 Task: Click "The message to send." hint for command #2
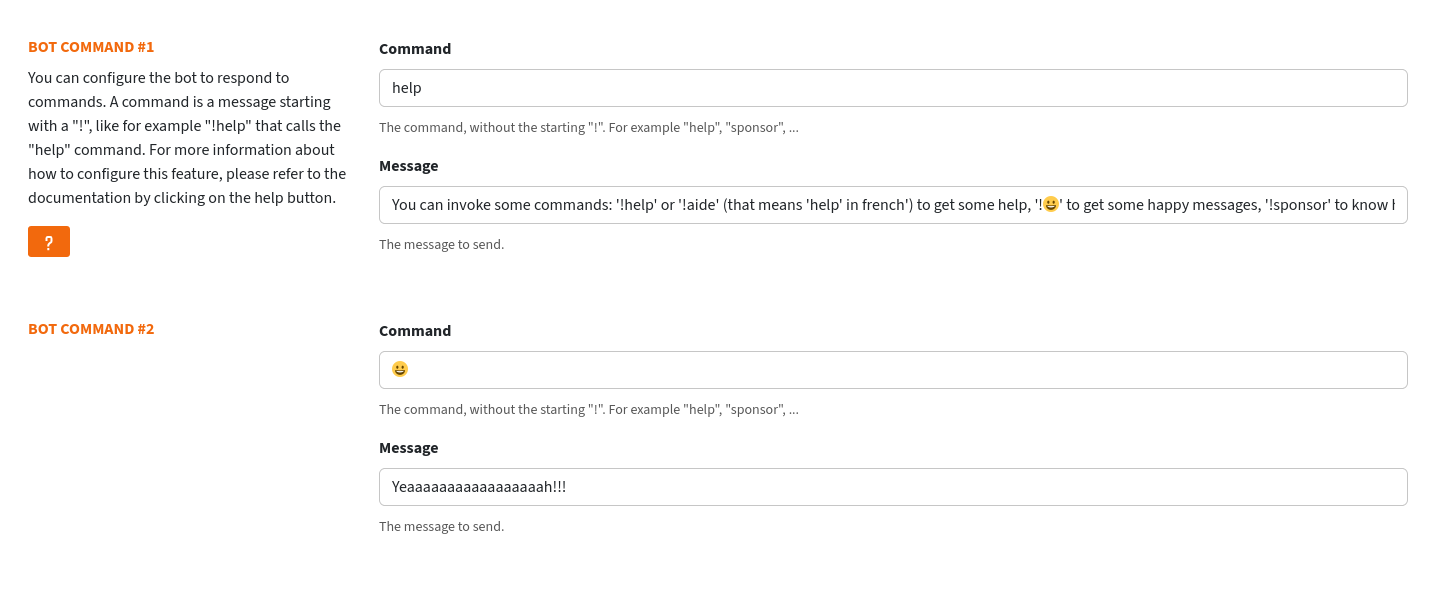click(x=441, y=527)
